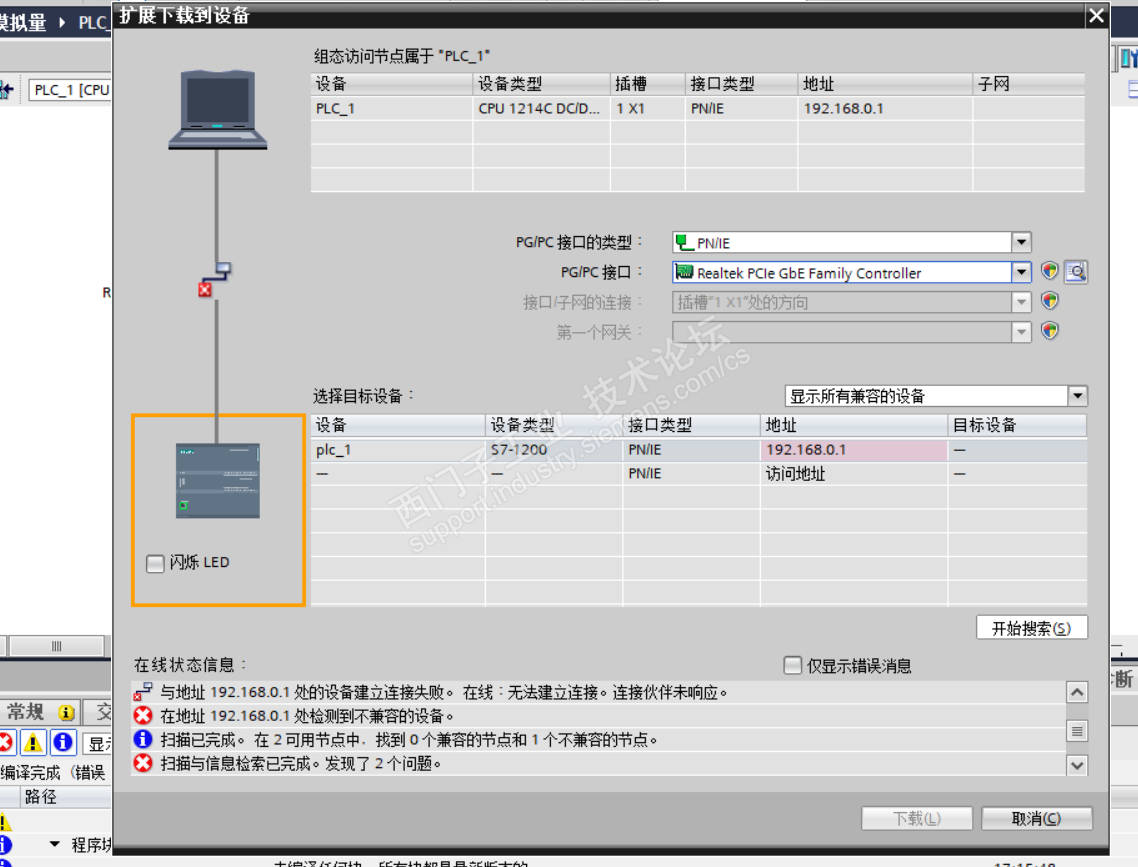The image size is (1138, 867).
Task: Select the plc_1 row in target device table
Action: point(699,450)
